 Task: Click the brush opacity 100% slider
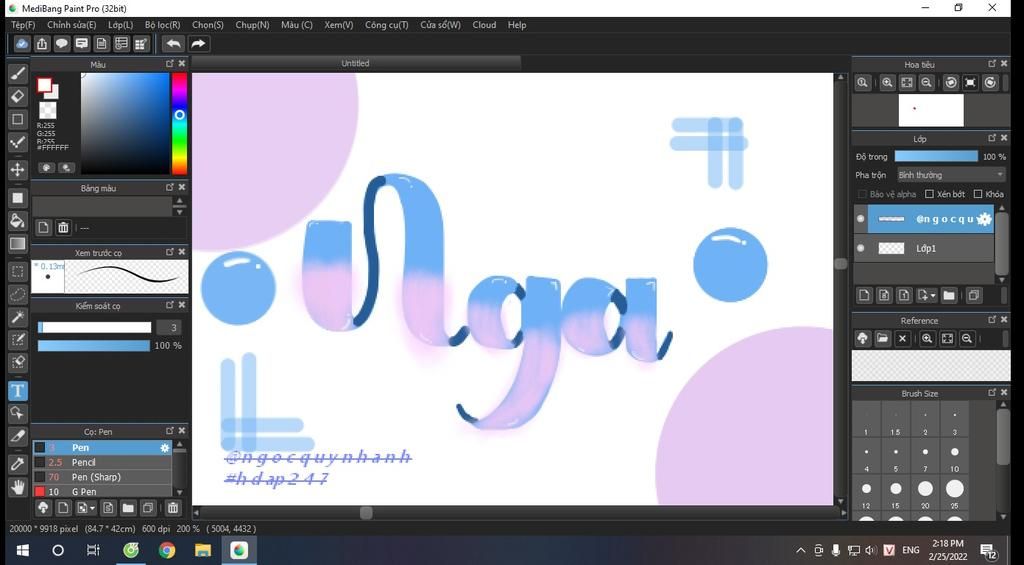coord(95,346)
